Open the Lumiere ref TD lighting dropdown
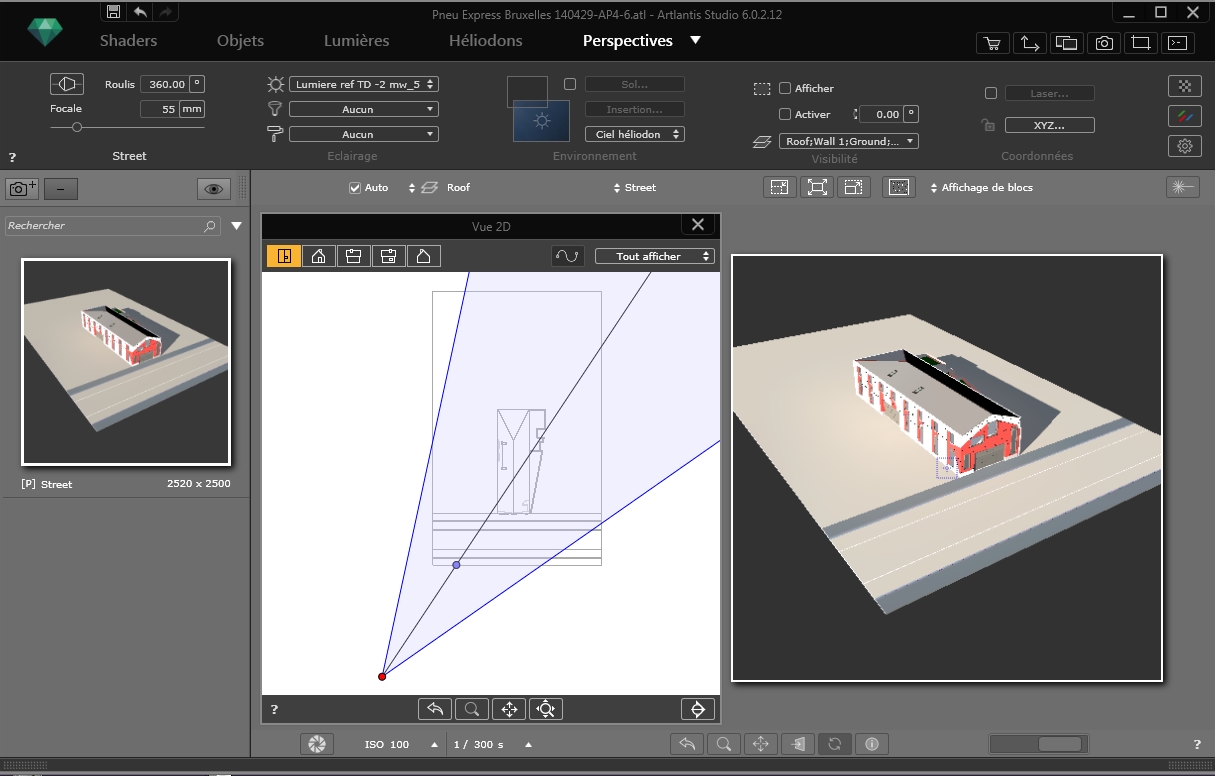The height and width of the screenshot is (776, 1215). [x=364, y=85]
